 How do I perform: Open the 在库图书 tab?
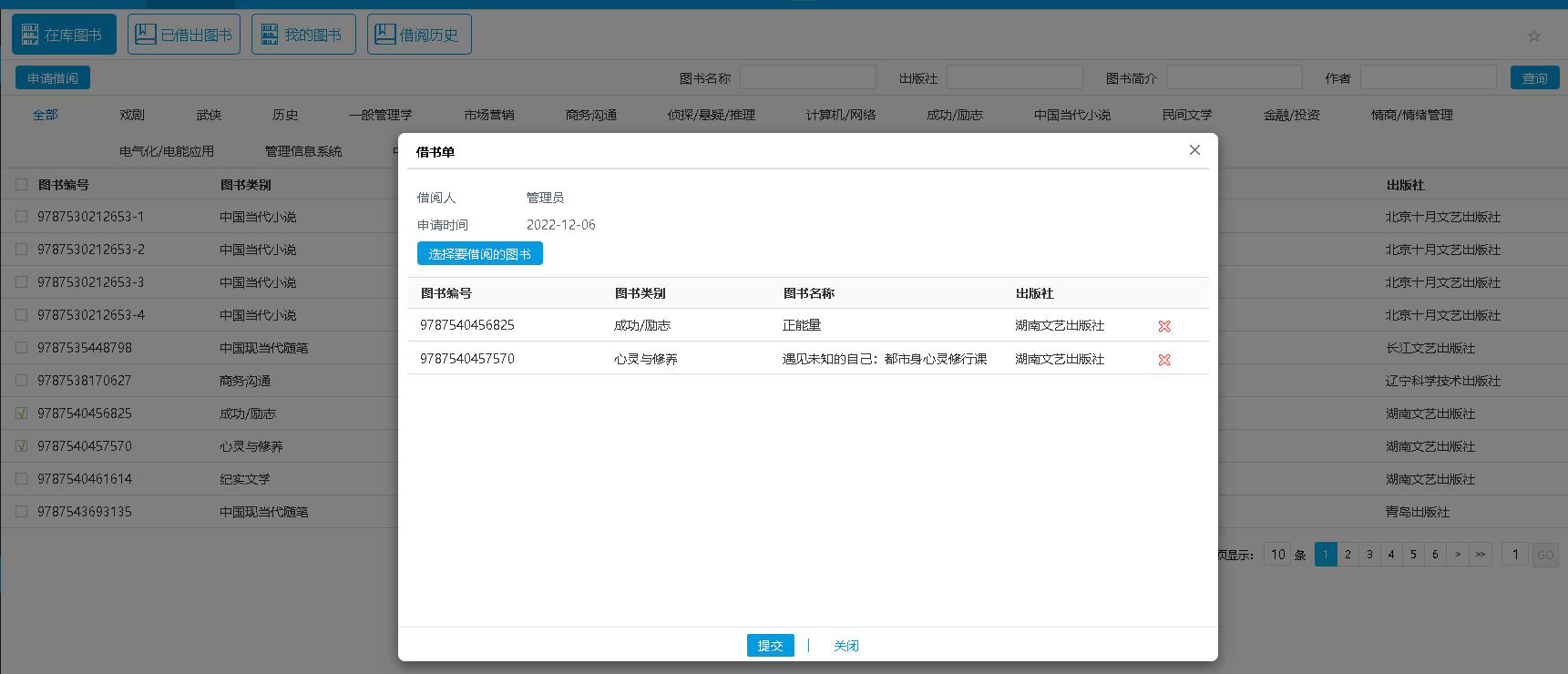64,35
